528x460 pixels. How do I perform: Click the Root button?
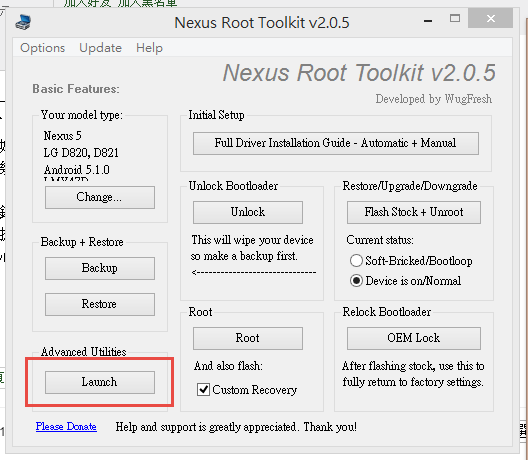(x=248, y=338)
